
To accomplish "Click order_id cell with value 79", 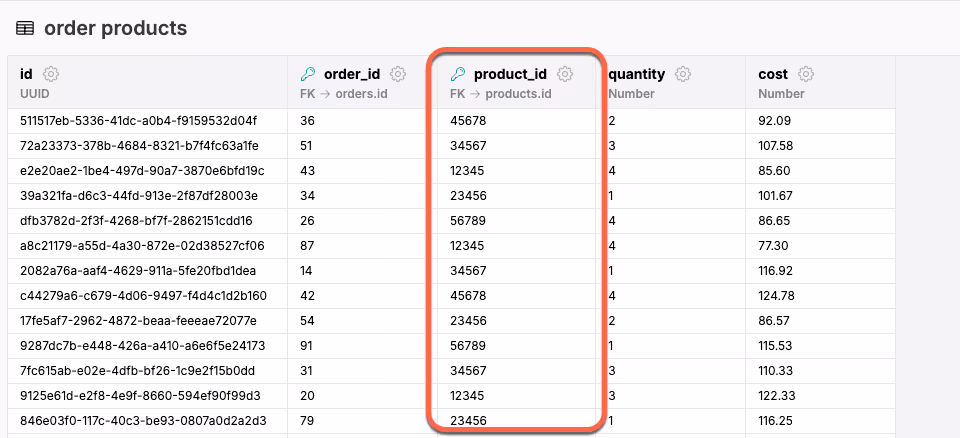I will pyautogui.click(x=362, y=421).
